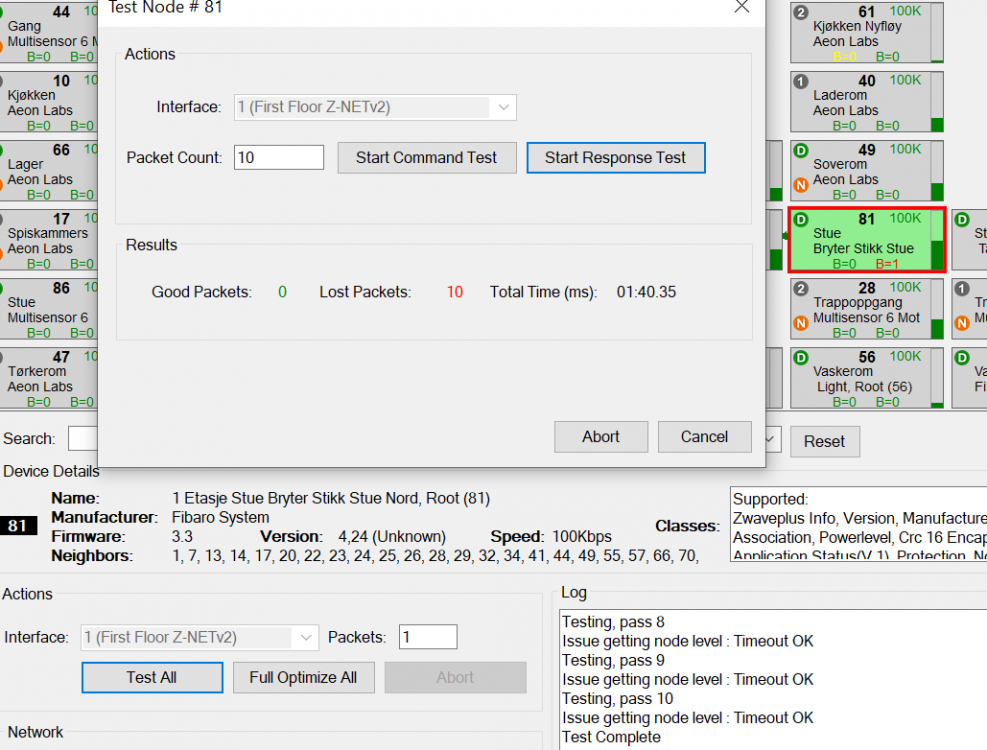Click the Full Optimize All button
This screenshot has width=987, height=750.
coord(303,677)
